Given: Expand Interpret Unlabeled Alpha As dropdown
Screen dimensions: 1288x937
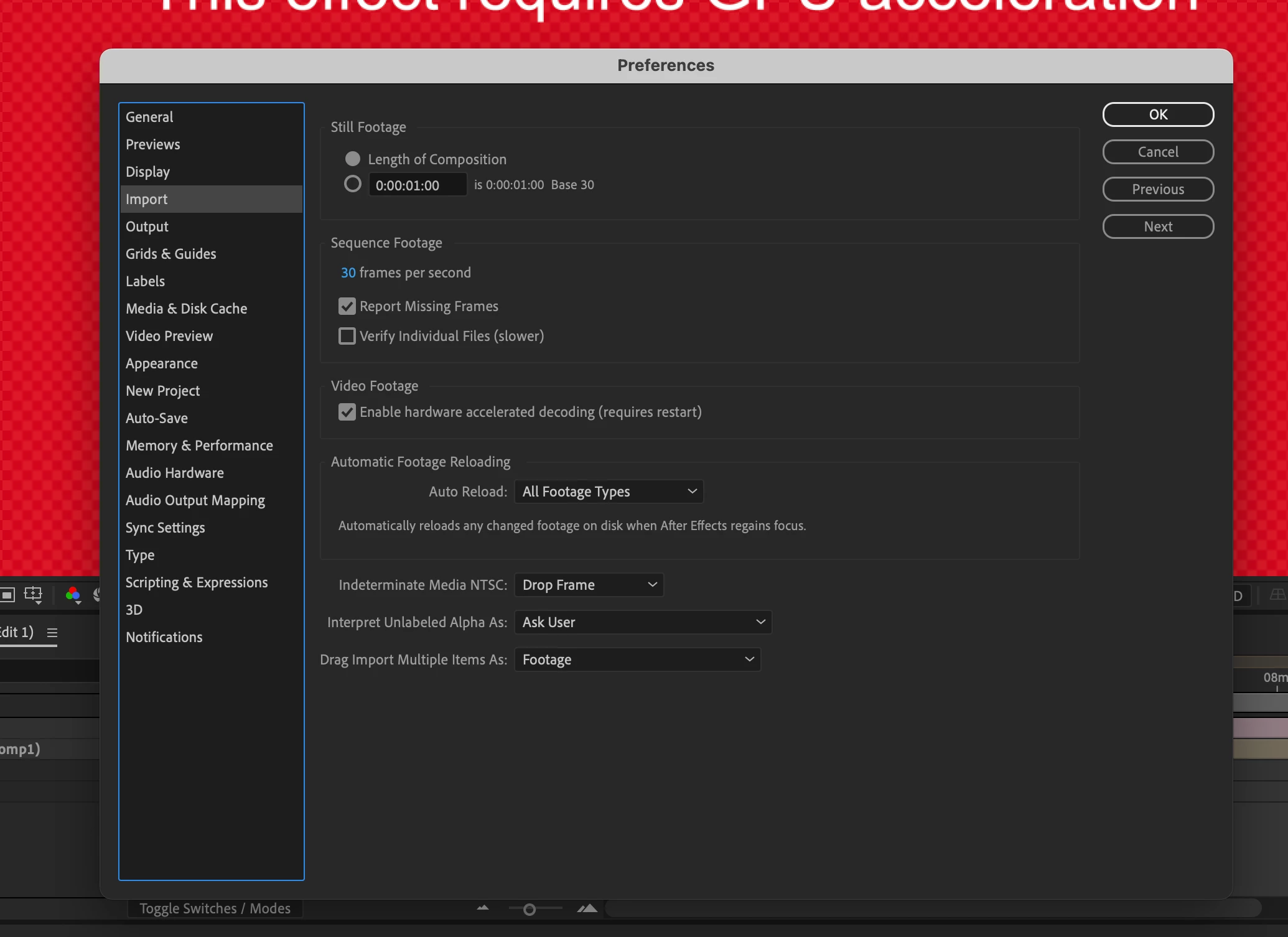Looking at the screenshot, I should point(643,622).
